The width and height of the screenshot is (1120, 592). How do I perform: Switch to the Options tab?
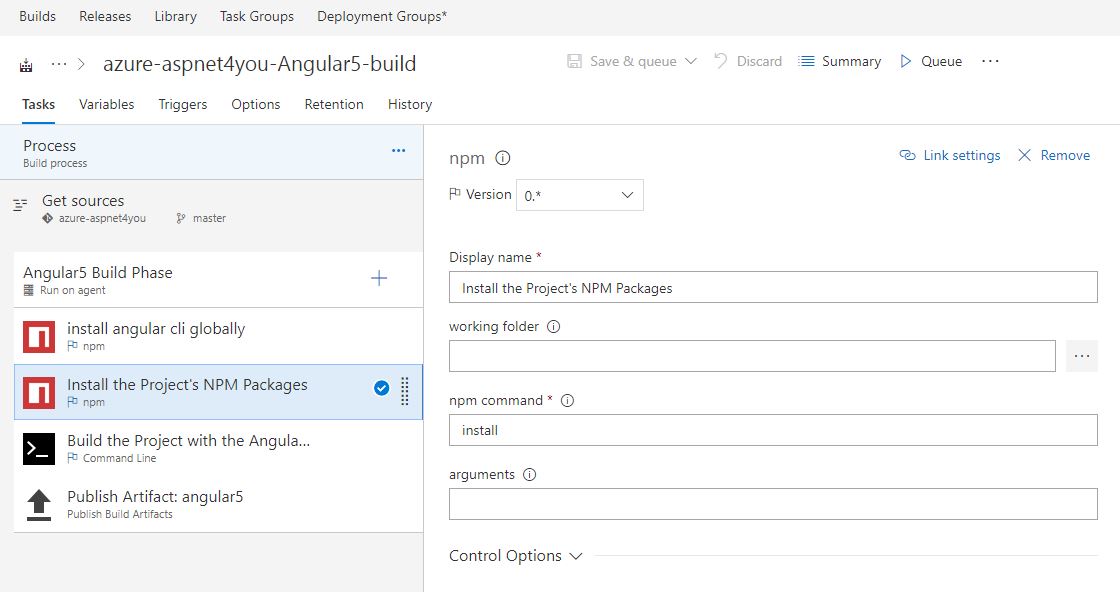click(x=256, y=104)
